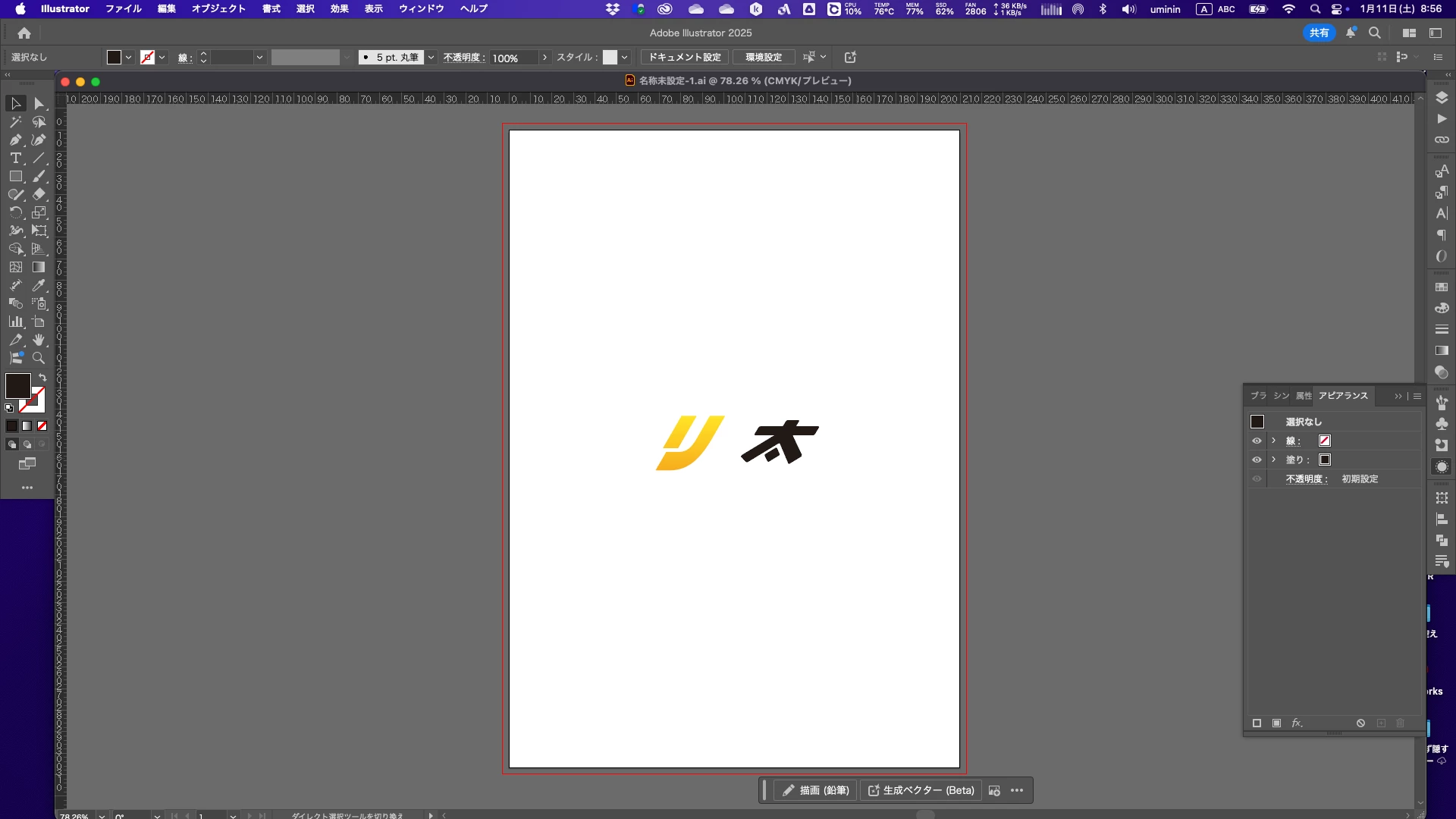Click the 生成ベクター (Beta) button
This screenshot has height=819, width=1456.
(921, 790)
